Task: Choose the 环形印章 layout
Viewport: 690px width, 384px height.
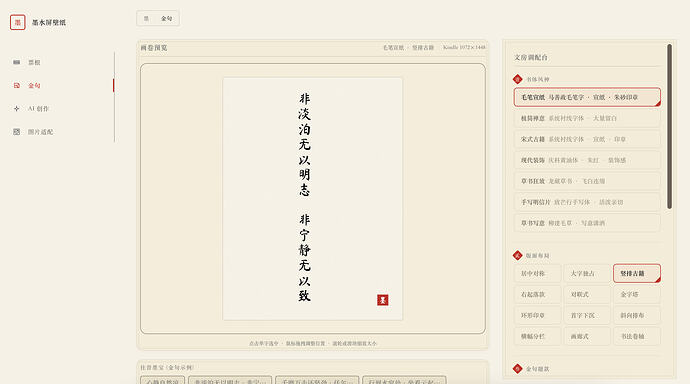Action: [x=537, y=315]
